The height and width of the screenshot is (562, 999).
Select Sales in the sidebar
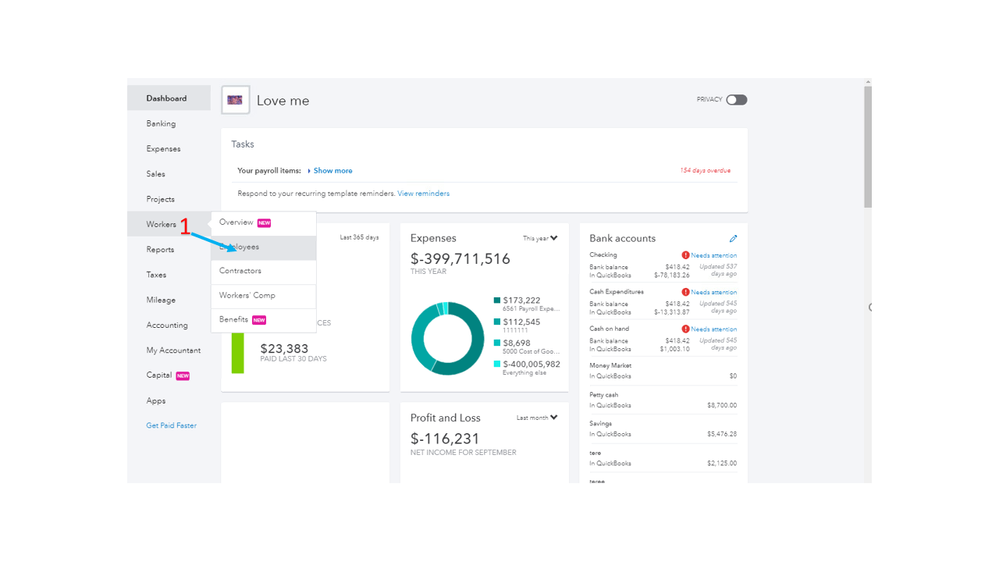coord(155,174)
